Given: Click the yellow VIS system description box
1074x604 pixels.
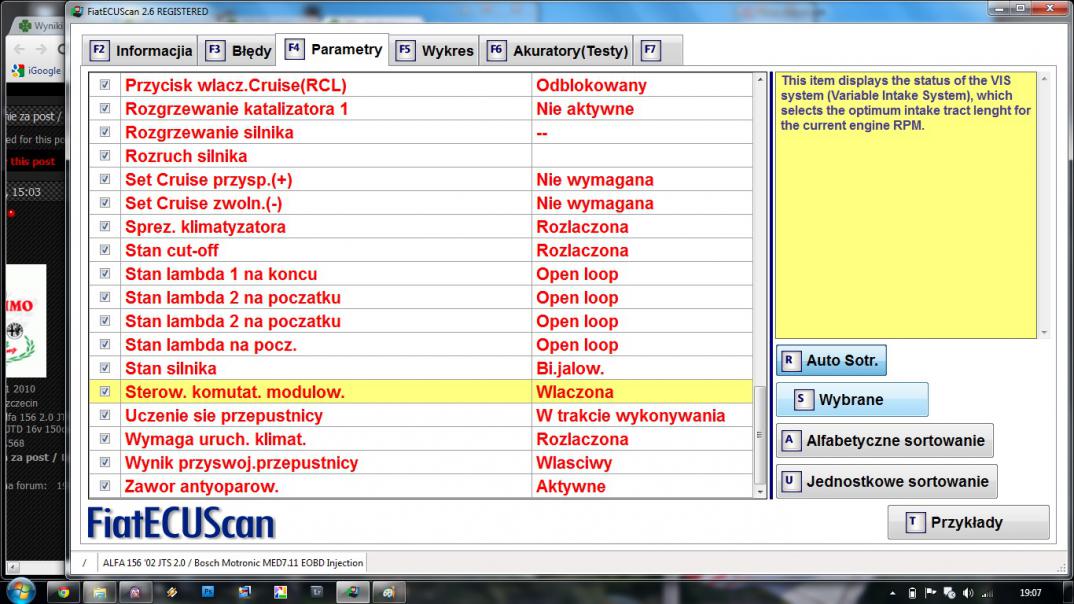Looking at the screenshot, I should click(906, 205).
